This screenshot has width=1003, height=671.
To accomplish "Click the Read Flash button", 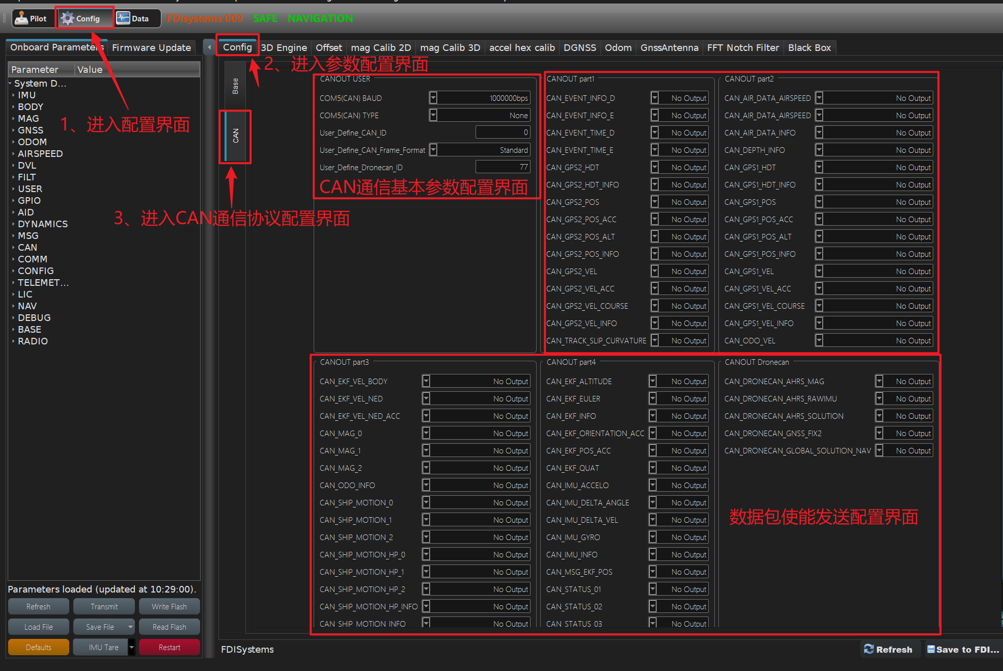I will pyautogui.click(x=169, y=627).
